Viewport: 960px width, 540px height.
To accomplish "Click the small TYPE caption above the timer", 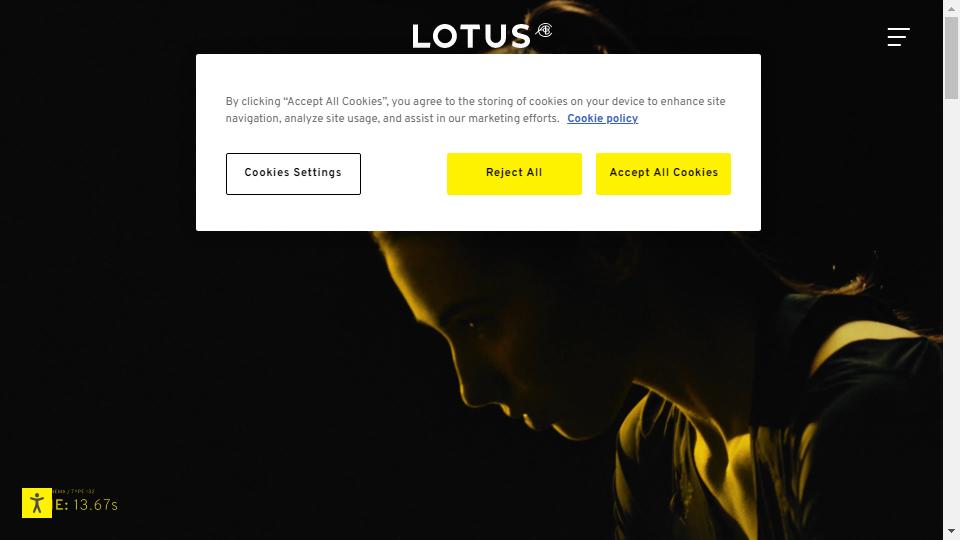I will click(x=74, y=492).
